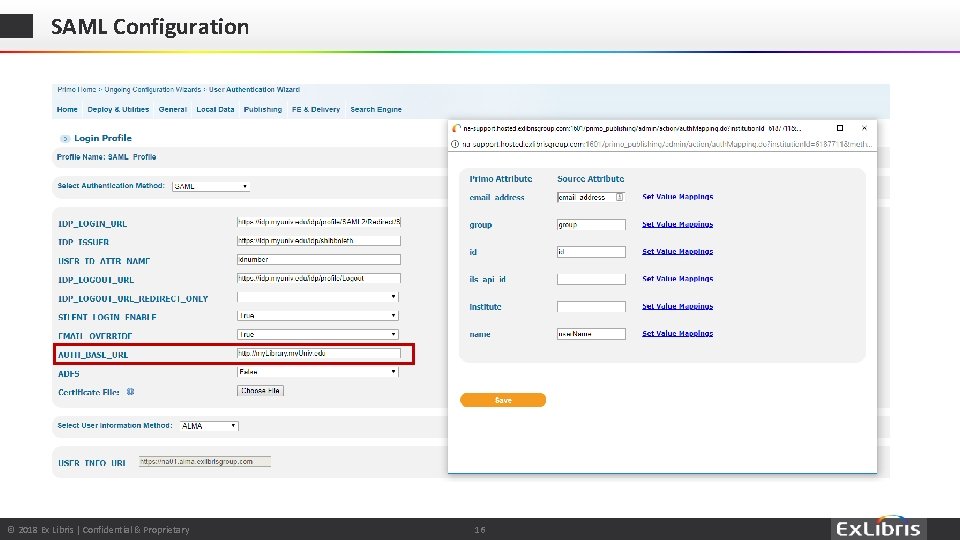The height and width of the screenshot is (540, 960).
Task: Click the popup window address bar URL
Action: click(x=667, y=144)
